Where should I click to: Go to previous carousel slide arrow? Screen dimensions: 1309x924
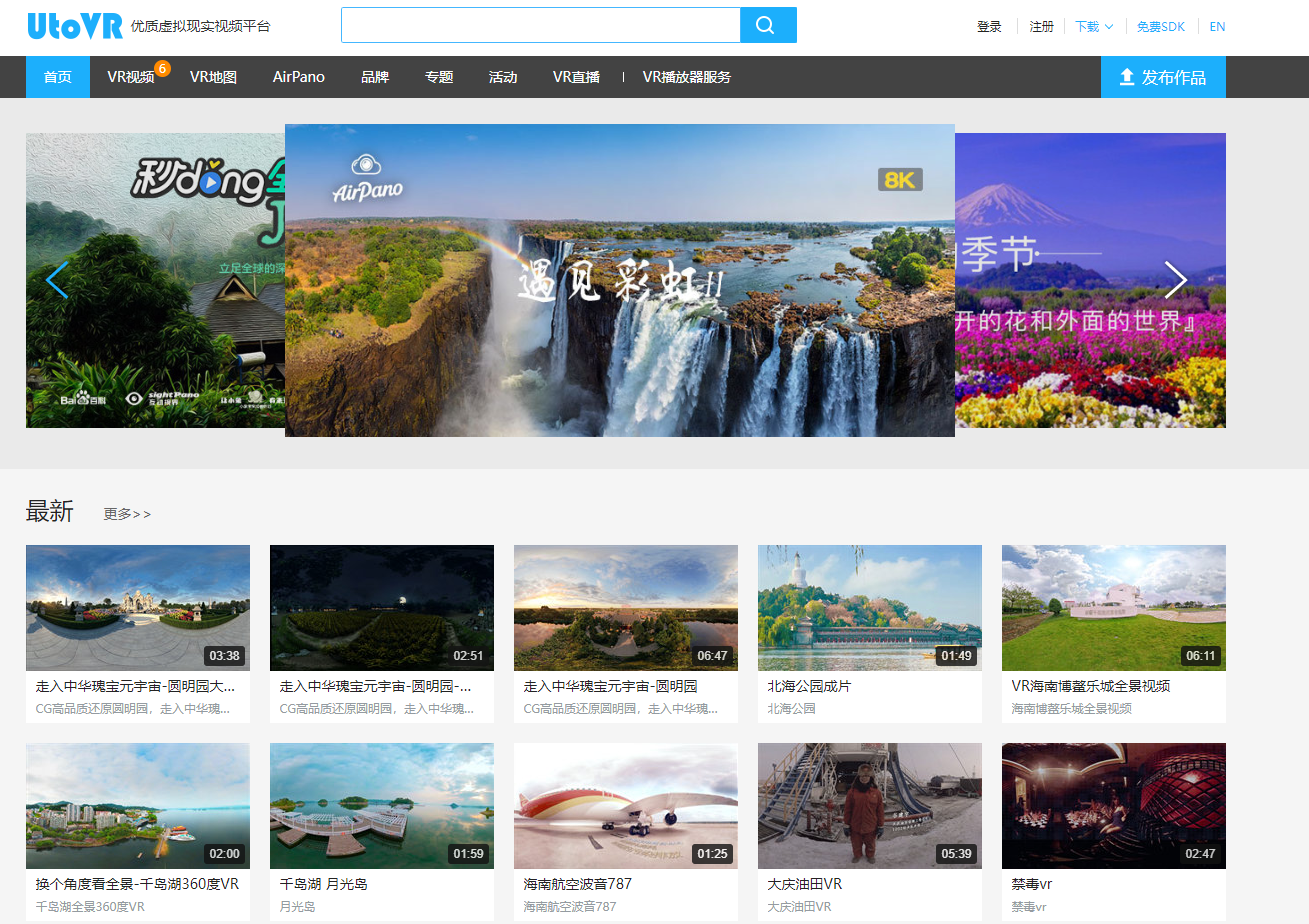(x=57, y=280)
